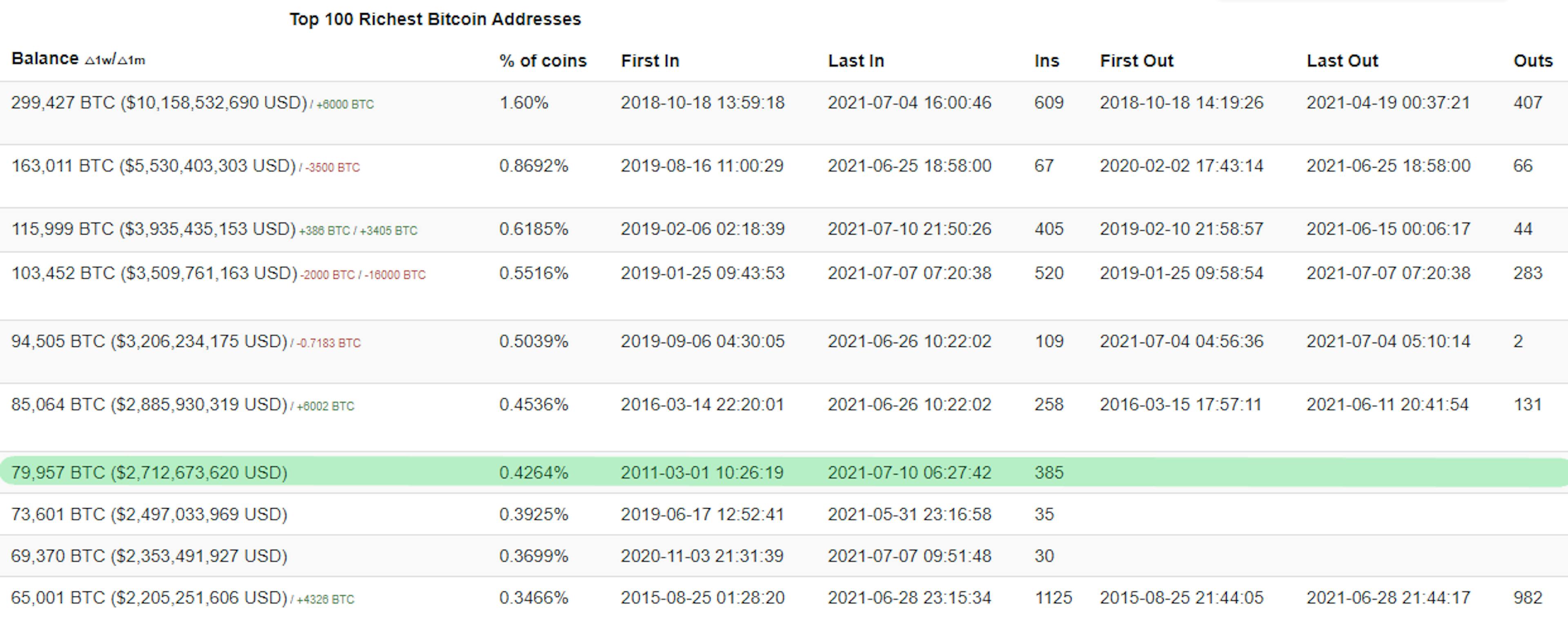This screenshot has width=1568, height=634.
Task: Click First In date 2018-10-18 13:59:18
Action: pyautogui.click(x=702, y=102)
